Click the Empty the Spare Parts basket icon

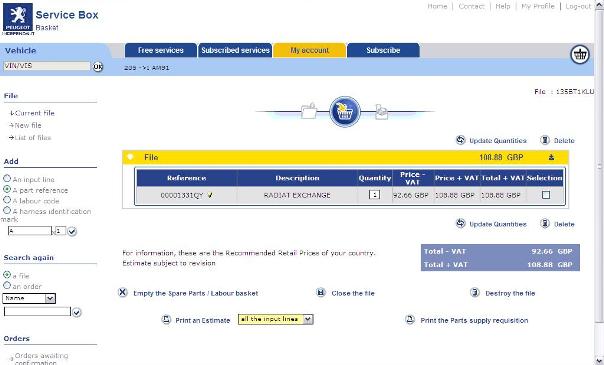(x=122, y=293)
